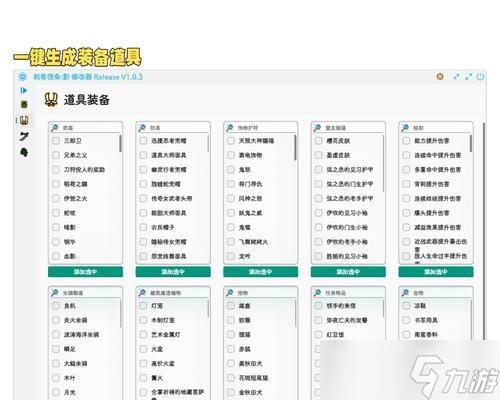
Task: Open the green backpack sidebar page
Action: tap(24, 105)
